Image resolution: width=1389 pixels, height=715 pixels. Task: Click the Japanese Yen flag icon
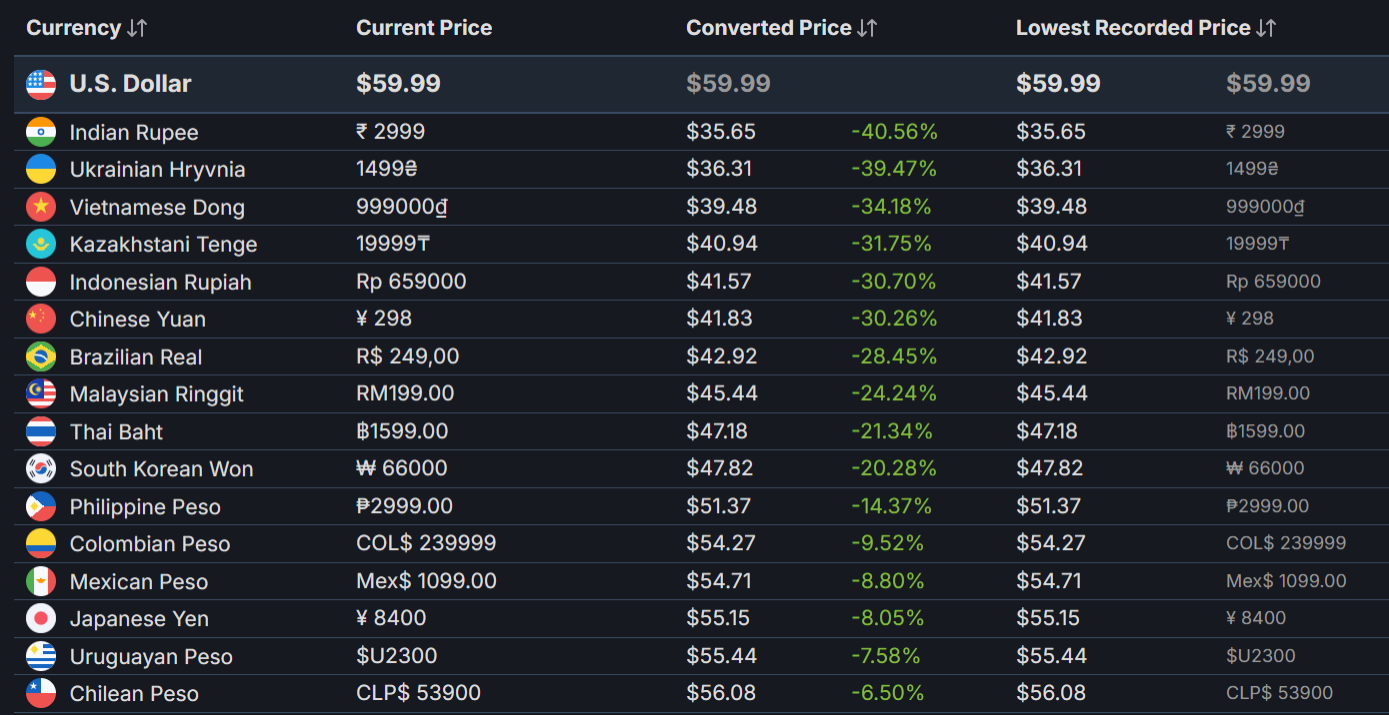[x=41, y=619]
